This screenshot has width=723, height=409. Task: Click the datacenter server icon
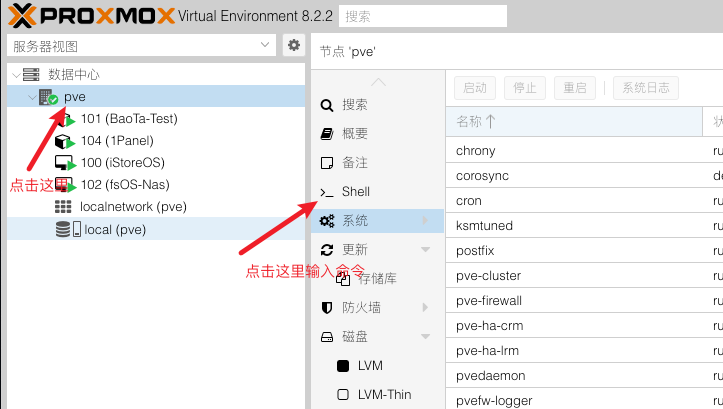click(31, 74)
